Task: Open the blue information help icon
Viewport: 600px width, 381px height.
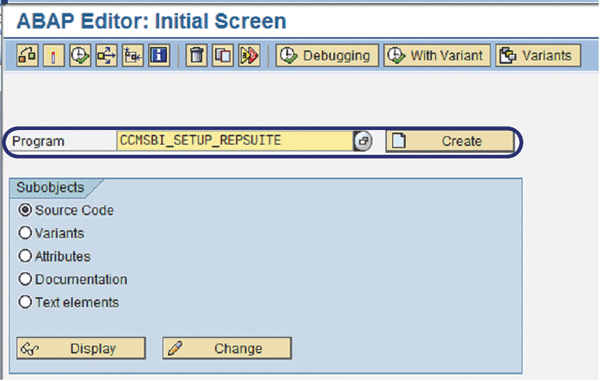Action: point(159,55)
